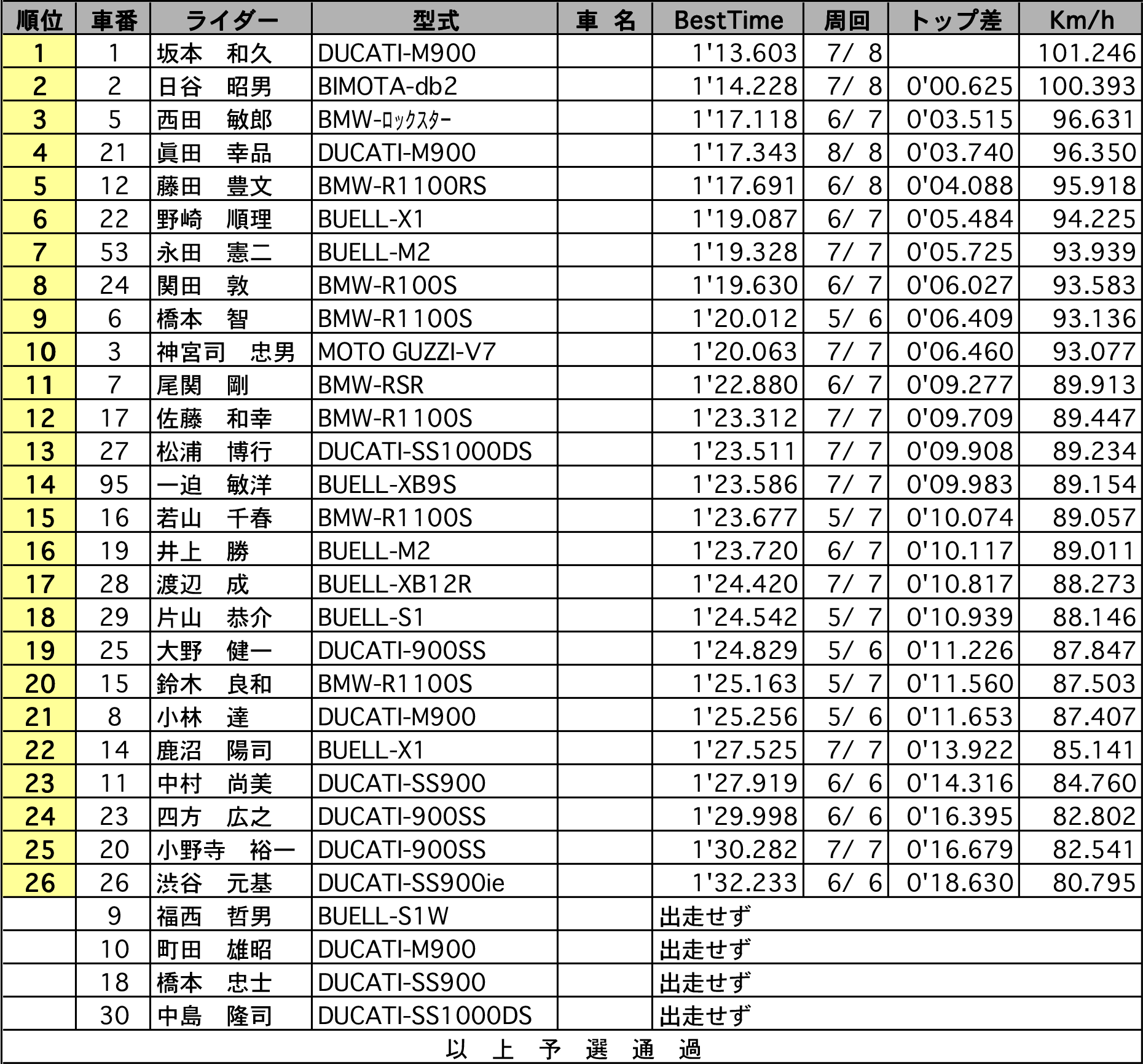Image resolution: width=1143 pixels, height=1064 pixels.
Task: Select rider name 大野 健一
Action: point(214,650)
